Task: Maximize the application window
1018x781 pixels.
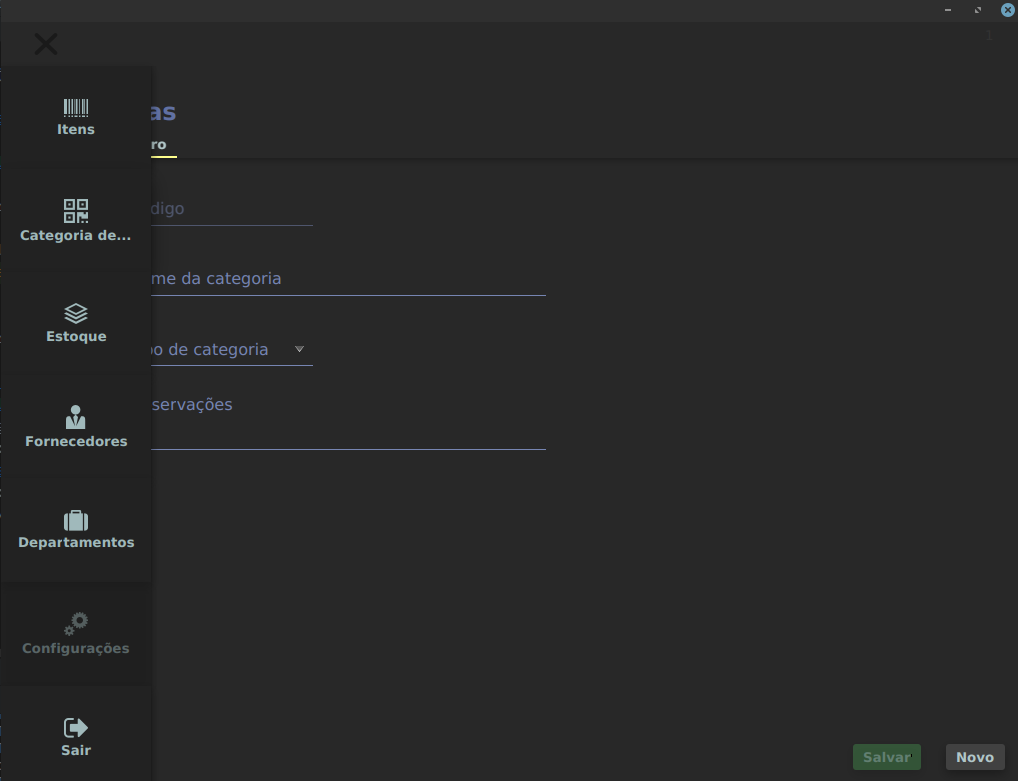Action: (x=978, y=10)
